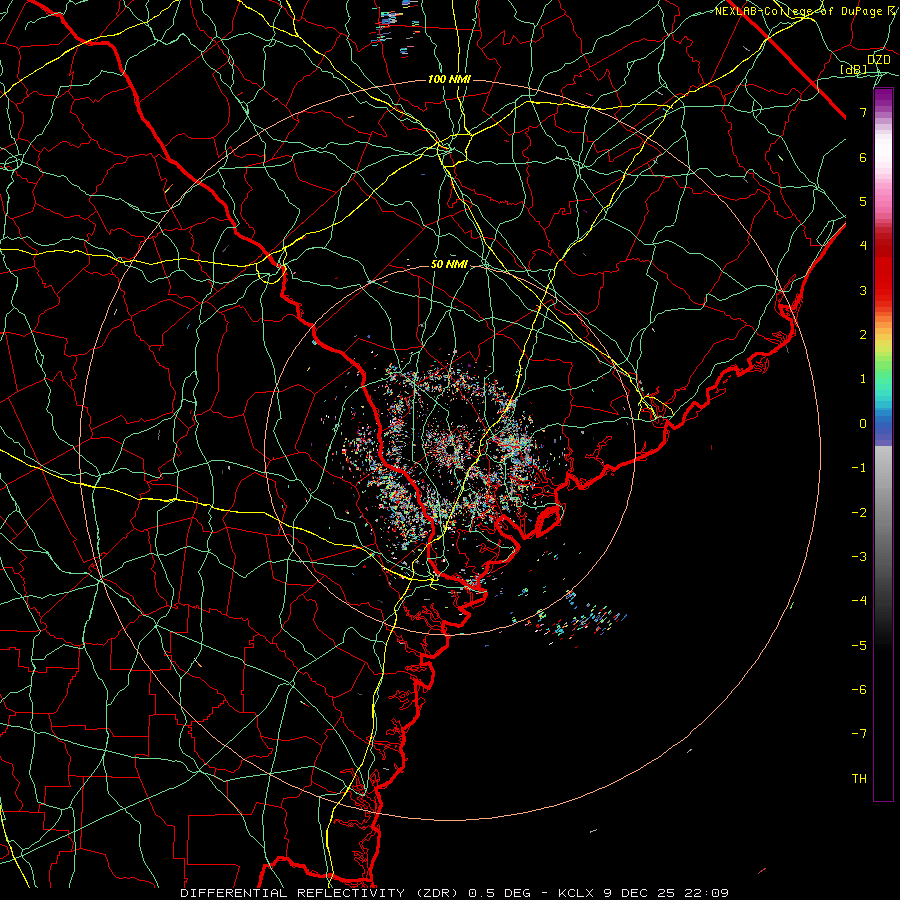Click the [dB] unit label
This screenshot has height=900, width=900.
click(x=854, y=70)
